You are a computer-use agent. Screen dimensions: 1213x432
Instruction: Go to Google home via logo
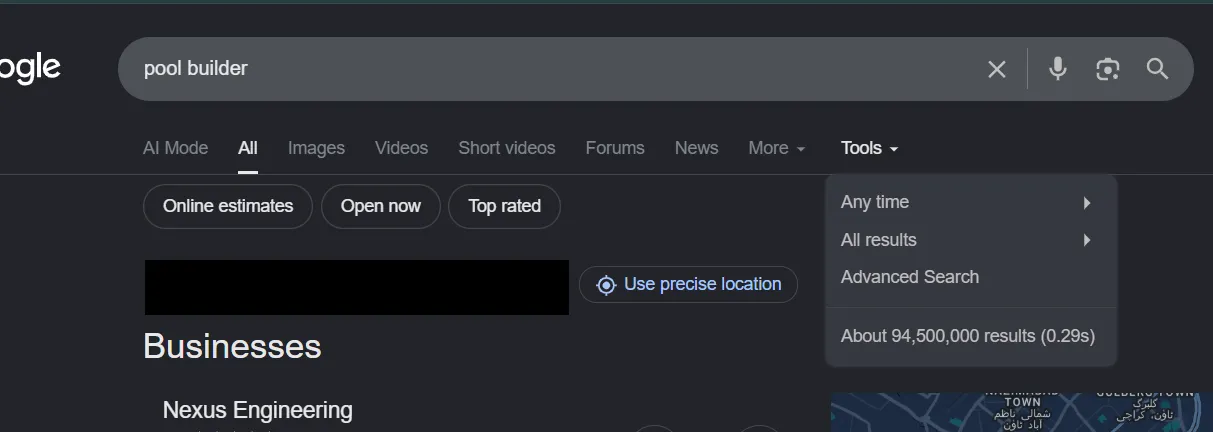coord(30,68)
